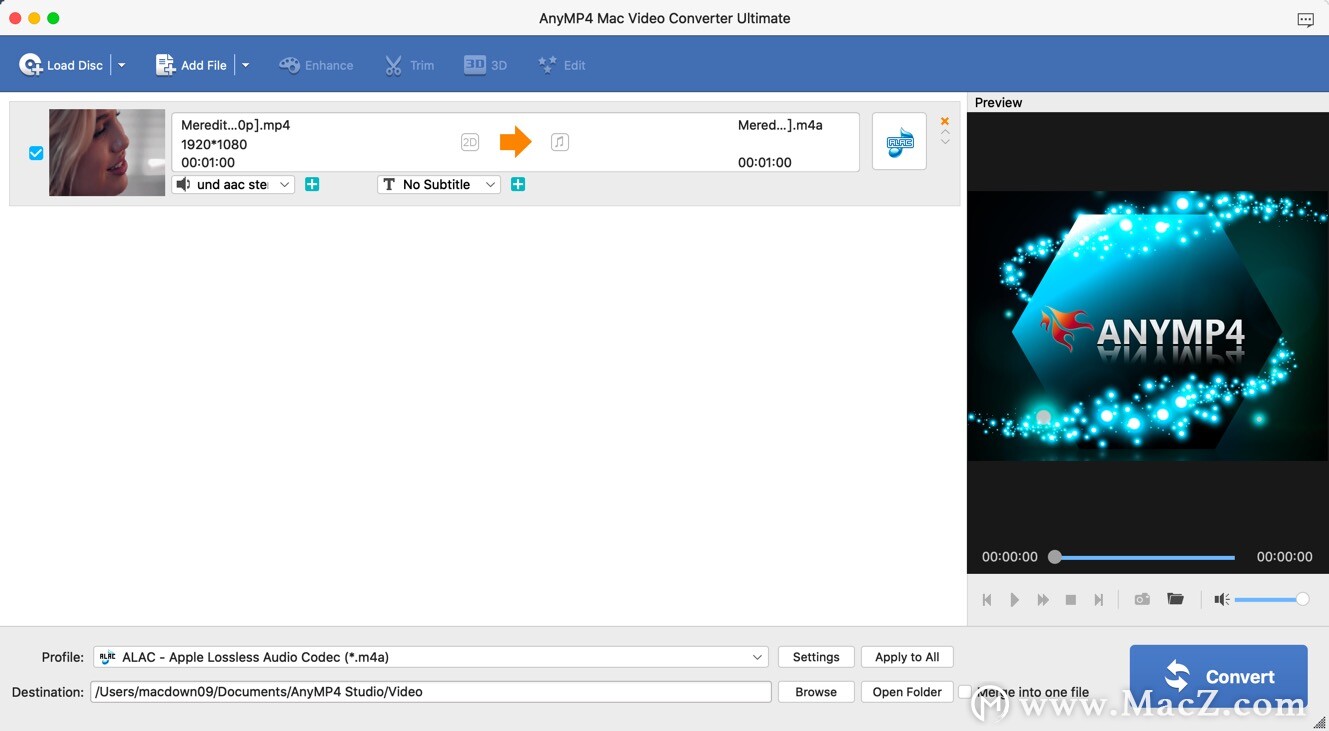Skip to next in preview
Image resolution: width=1329 pixels, height=731 pixels.
point(1099,600)
